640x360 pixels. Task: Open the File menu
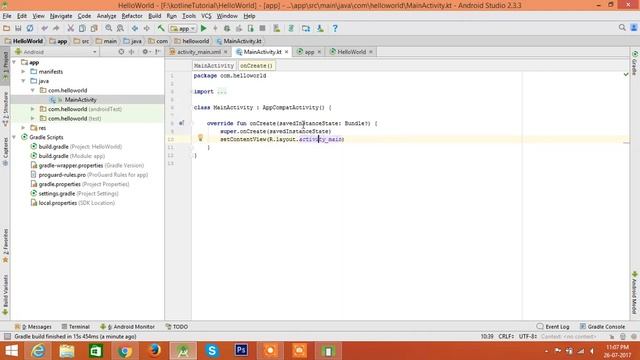pyautogui.click(x=7, y=16)
